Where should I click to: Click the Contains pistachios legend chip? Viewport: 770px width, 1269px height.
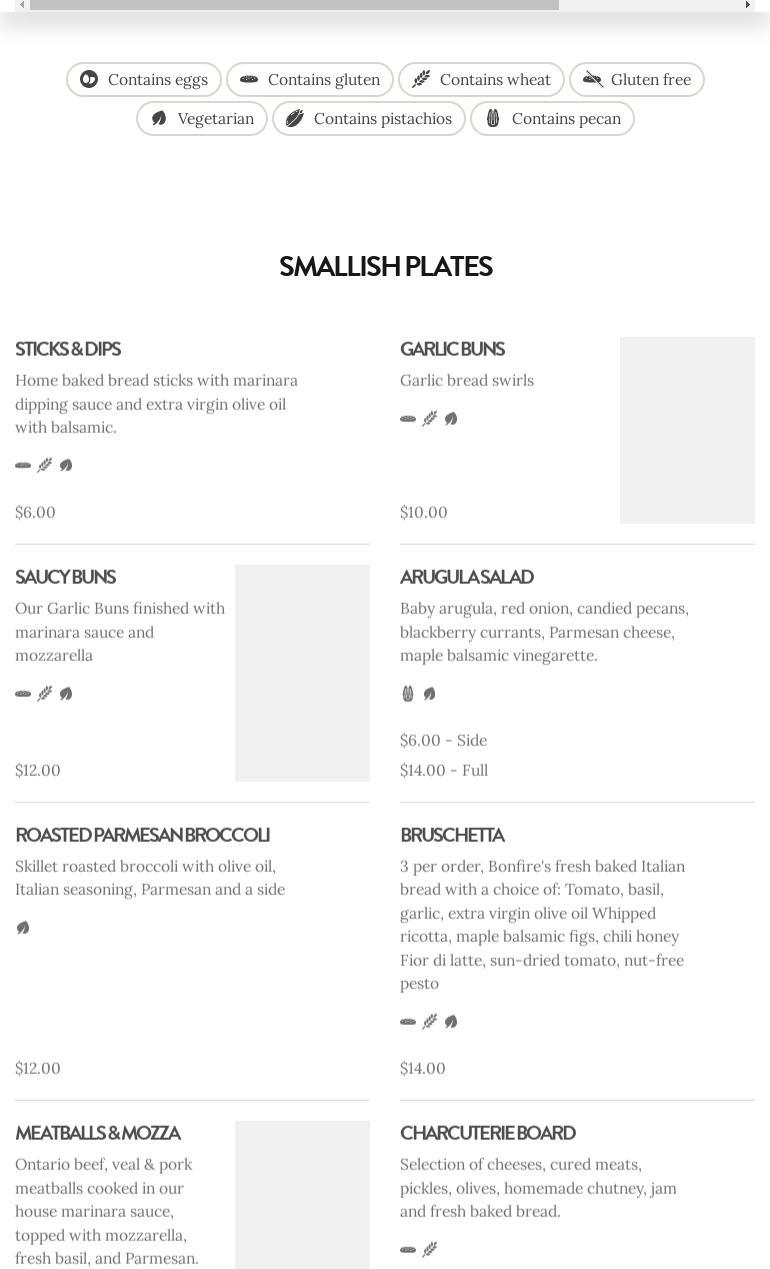pos(369,119)
